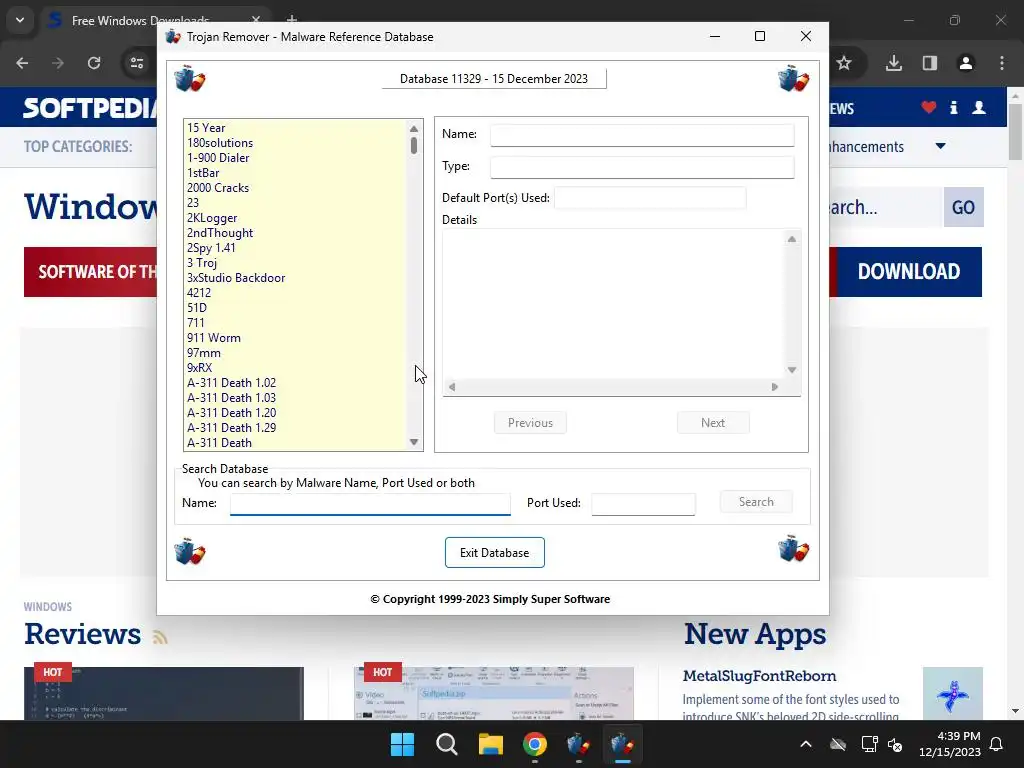Click Details box scroll-down arrow
Screen dimensions: 1024x768
click(x=792, y=370)
